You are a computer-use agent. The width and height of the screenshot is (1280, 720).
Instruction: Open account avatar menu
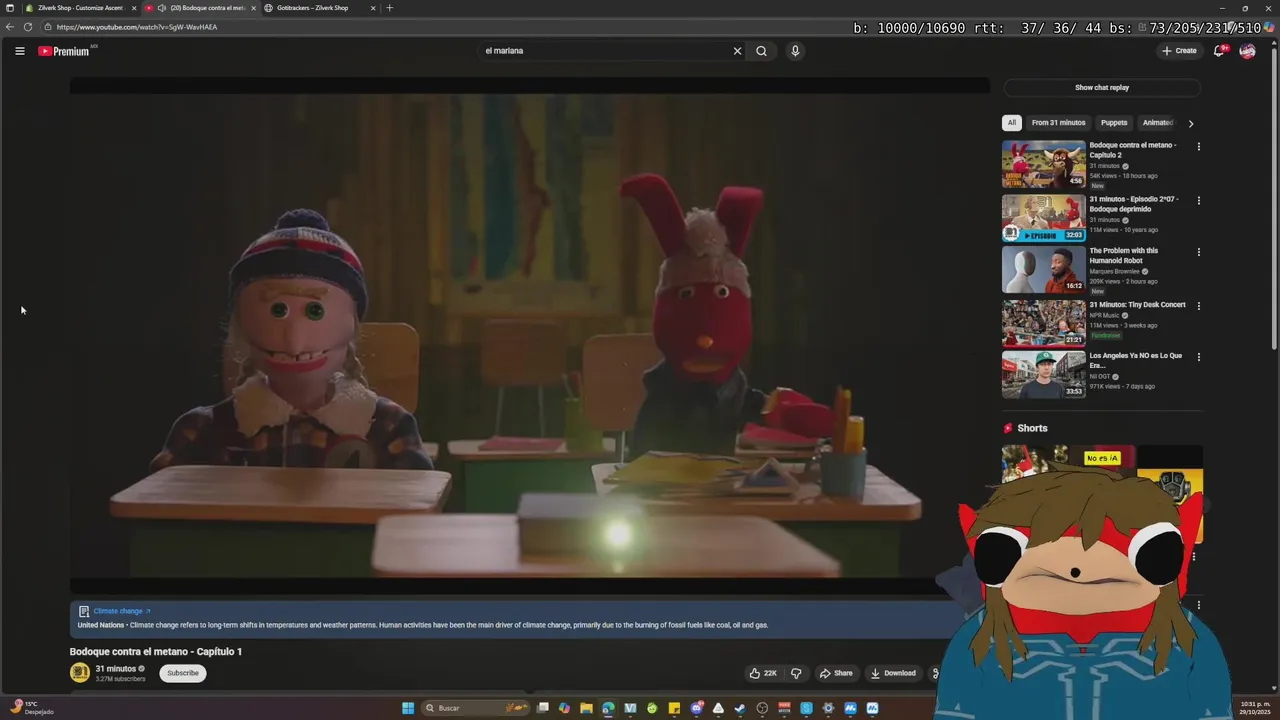coord(1247,51)
